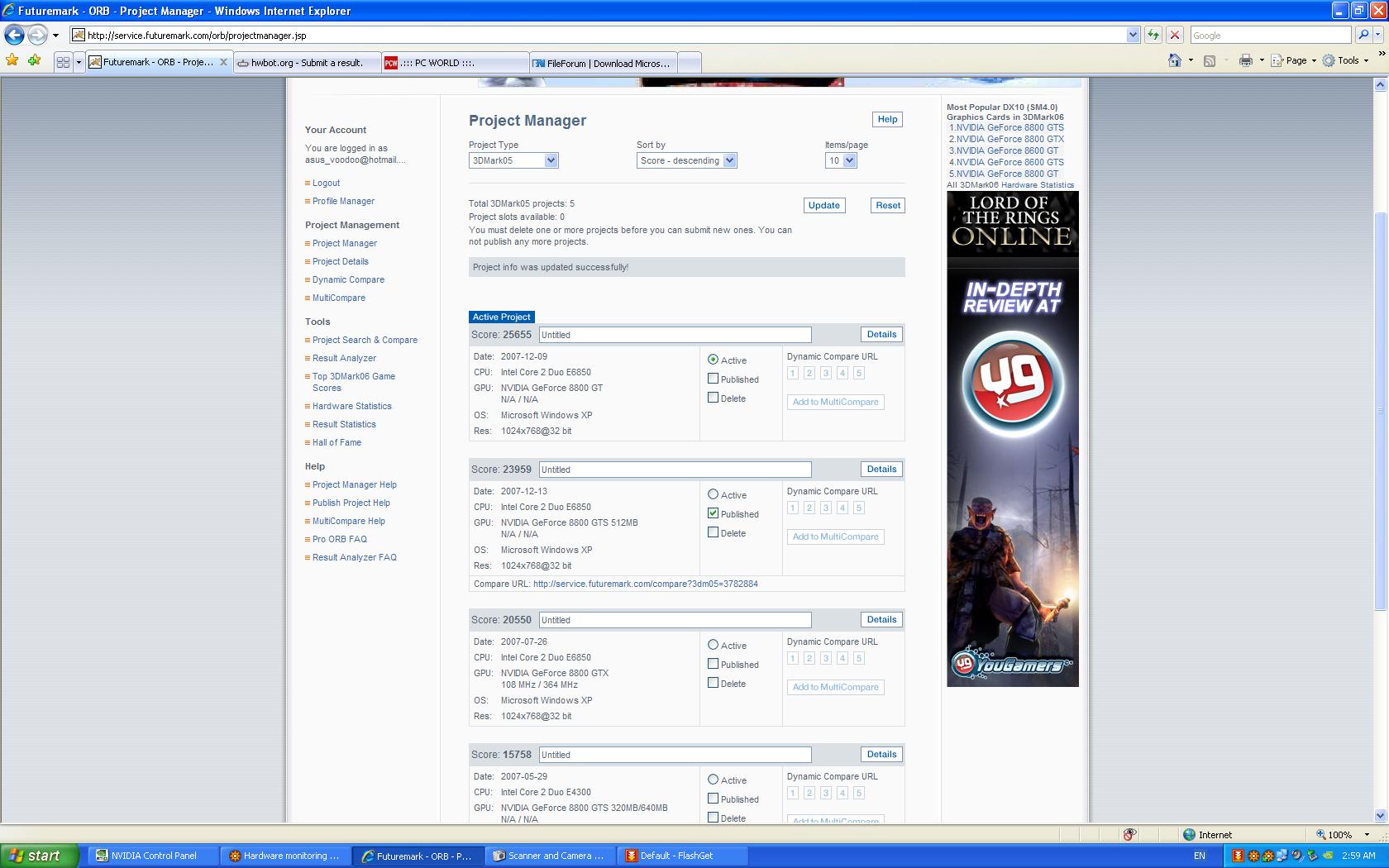
Task: Click the Help button near Project Manager heading
Action: point(887,119)
